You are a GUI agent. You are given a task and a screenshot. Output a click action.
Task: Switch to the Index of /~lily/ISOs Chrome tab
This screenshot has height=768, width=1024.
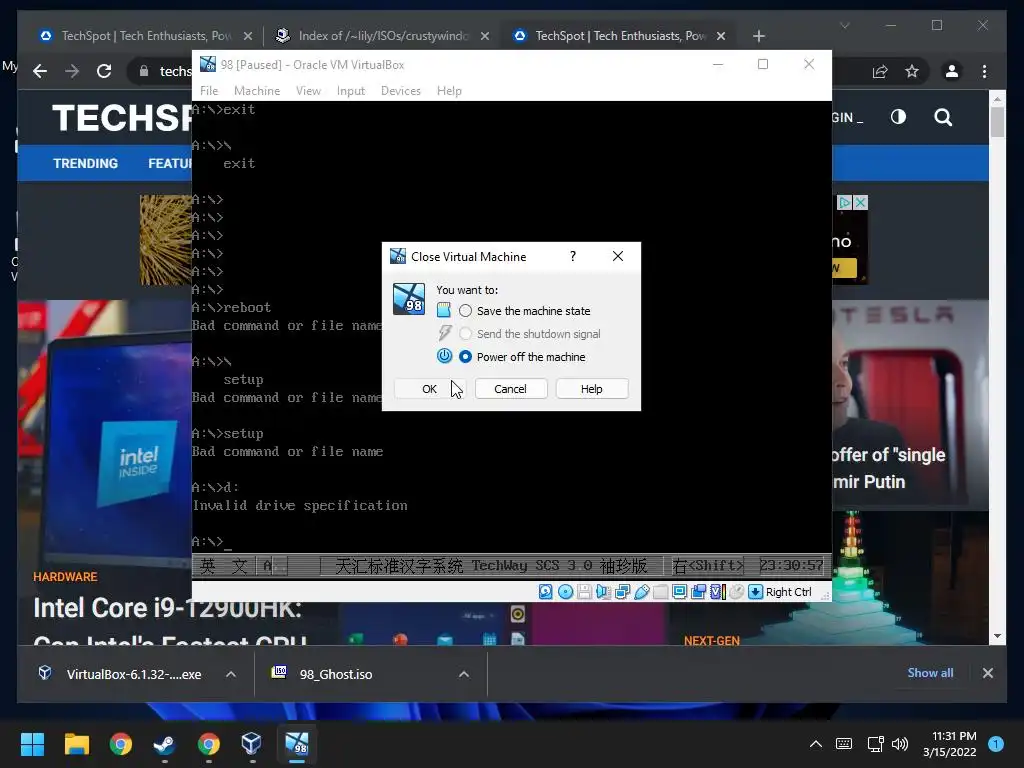[x=382, y=36]
